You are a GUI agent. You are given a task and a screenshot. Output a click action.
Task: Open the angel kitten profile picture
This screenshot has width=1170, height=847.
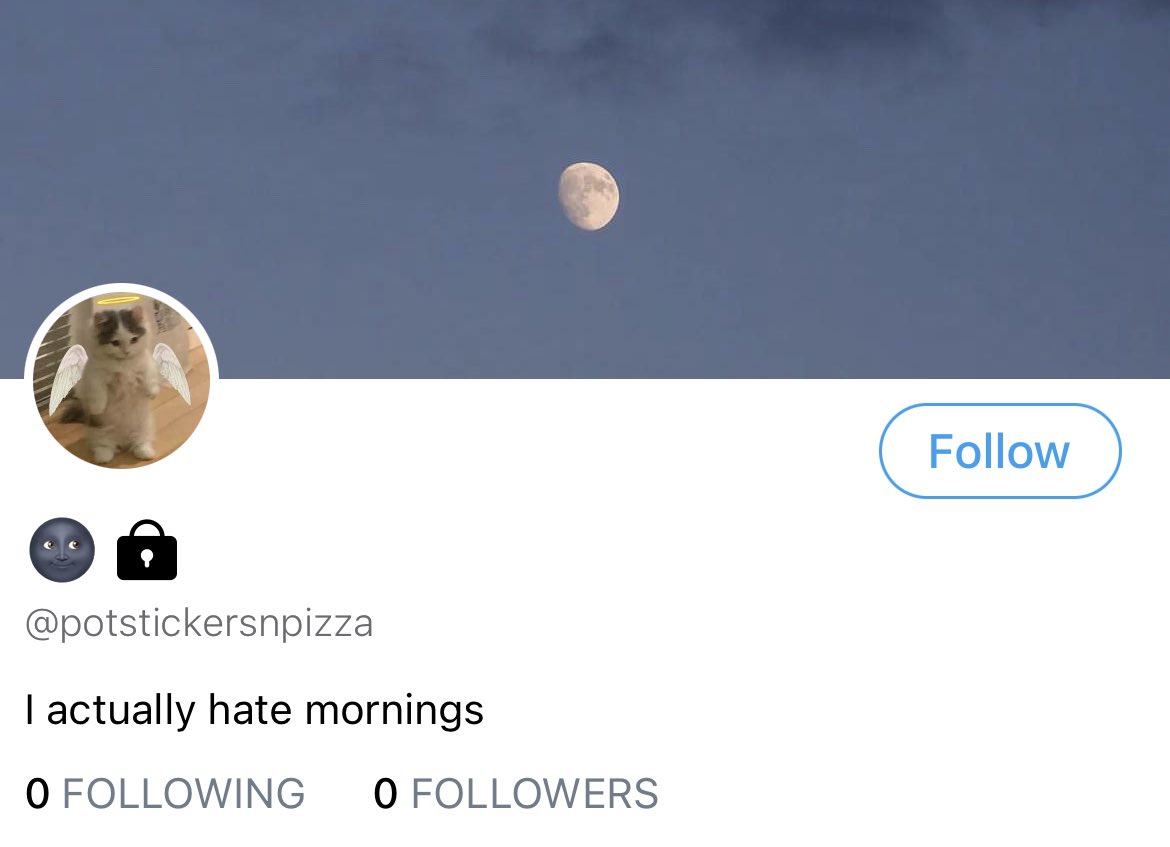tap(122, 380)
